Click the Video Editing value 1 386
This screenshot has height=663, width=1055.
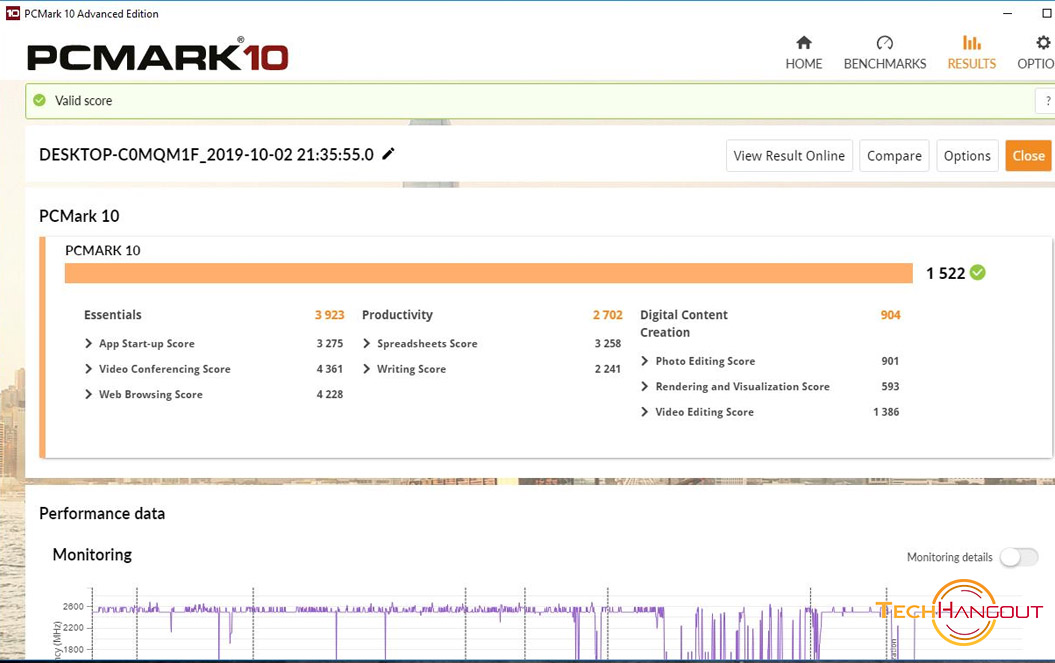click(x=886, y=412)
